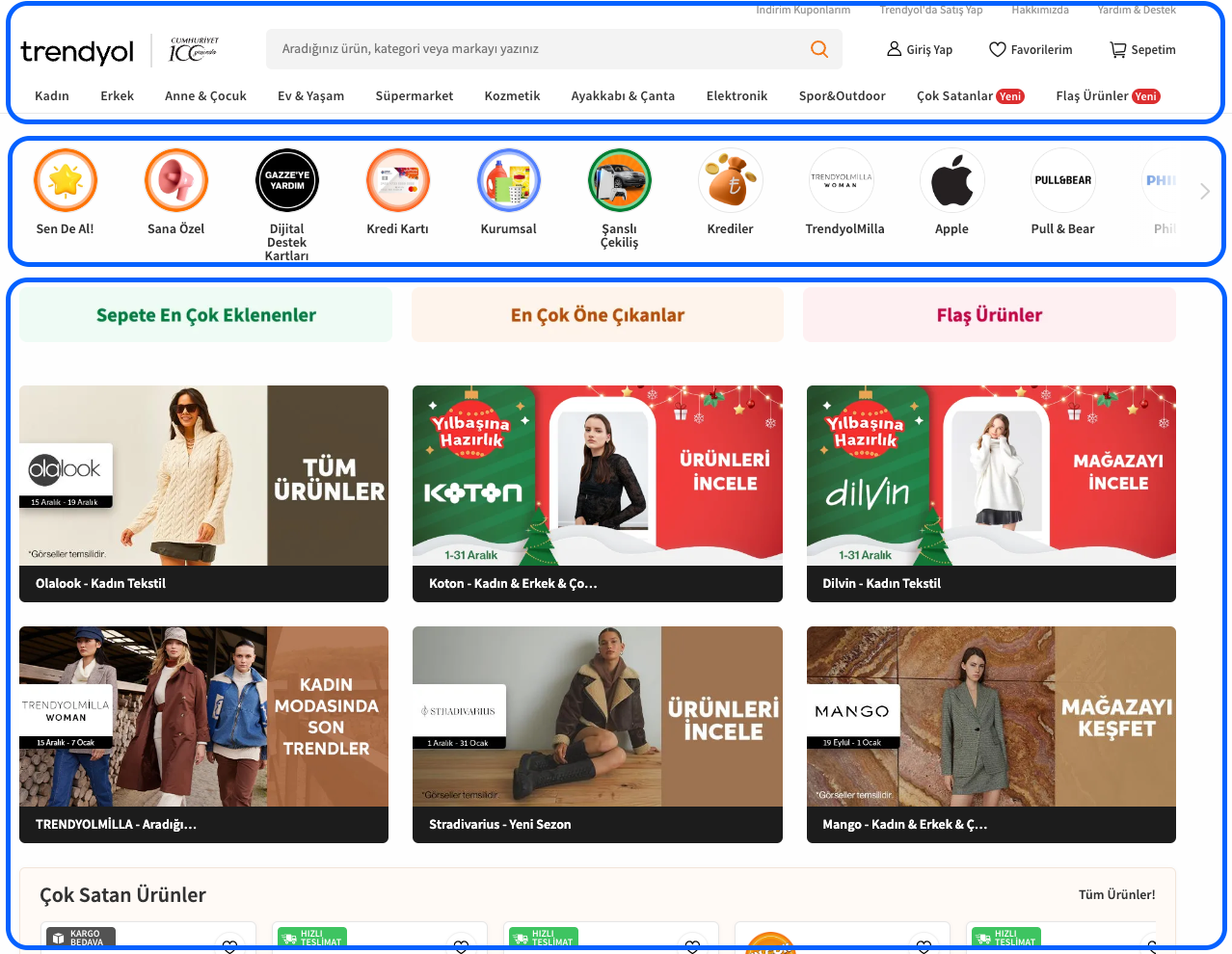Open Trendyolmilla Kadın Modasında banner

203,716
